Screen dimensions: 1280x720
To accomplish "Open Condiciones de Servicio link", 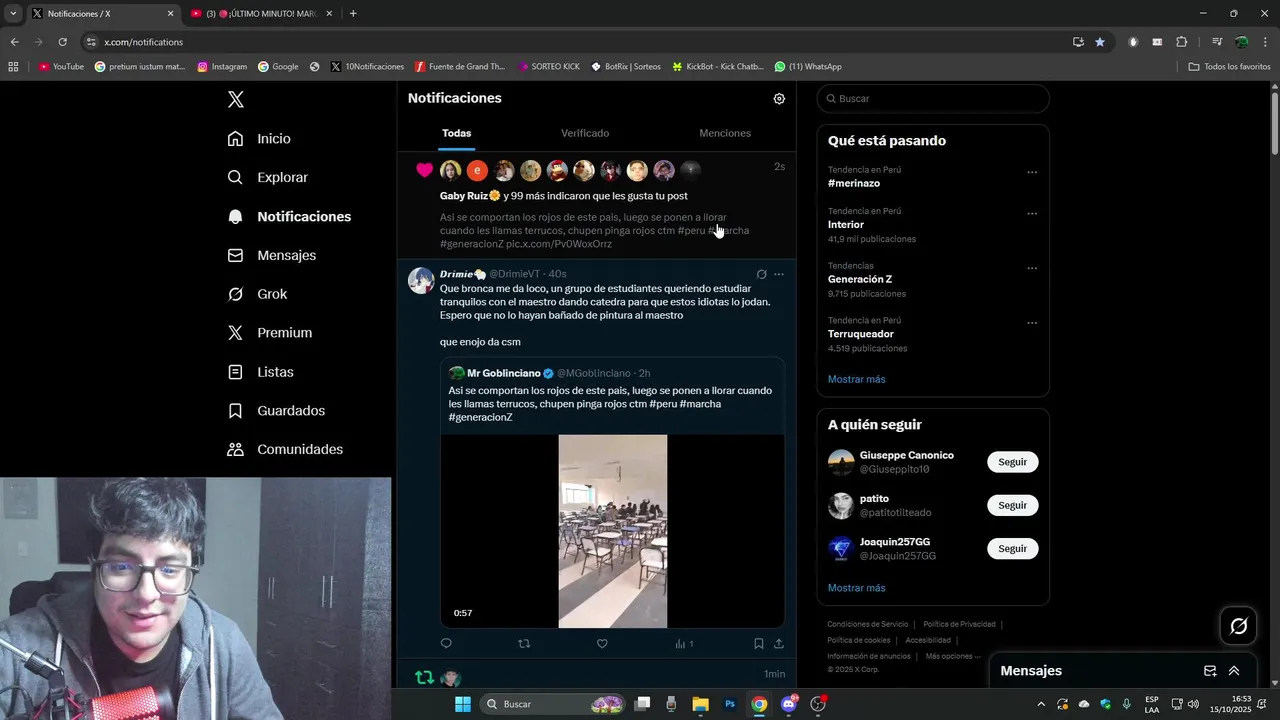I will [x=868, y=624].
